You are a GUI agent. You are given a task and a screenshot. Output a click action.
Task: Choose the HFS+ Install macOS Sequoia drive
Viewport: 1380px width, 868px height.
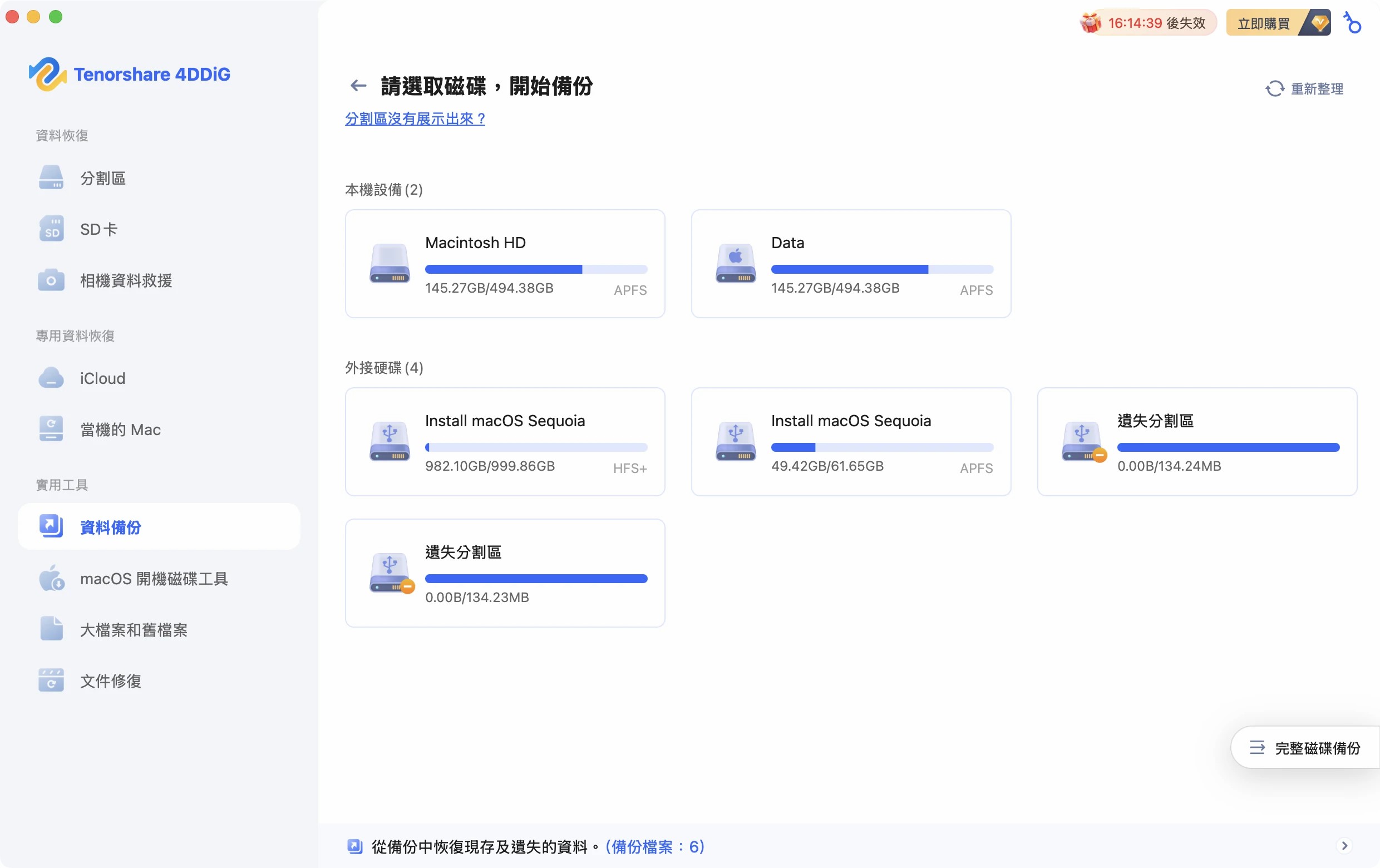click(x=504, y=442)
